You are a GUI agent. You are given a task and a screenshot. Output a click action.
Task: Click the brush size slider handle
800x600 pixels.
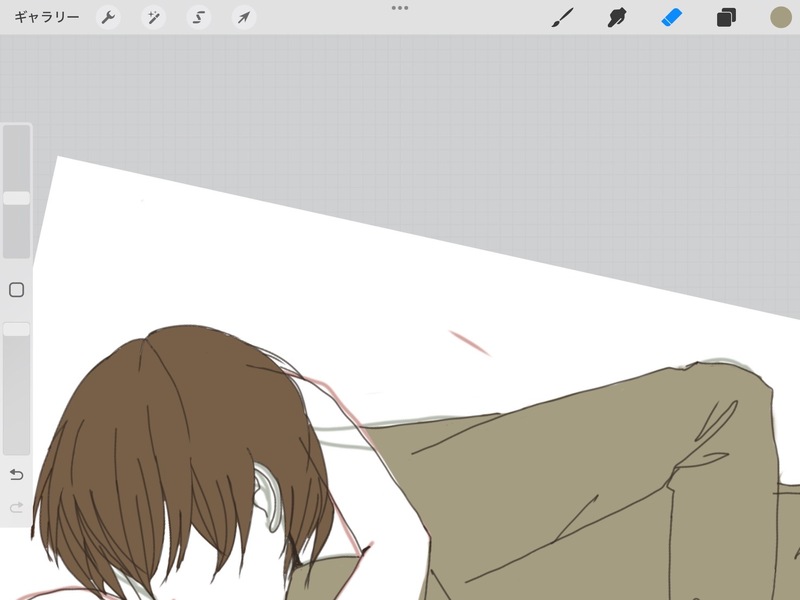click(17, 198)
